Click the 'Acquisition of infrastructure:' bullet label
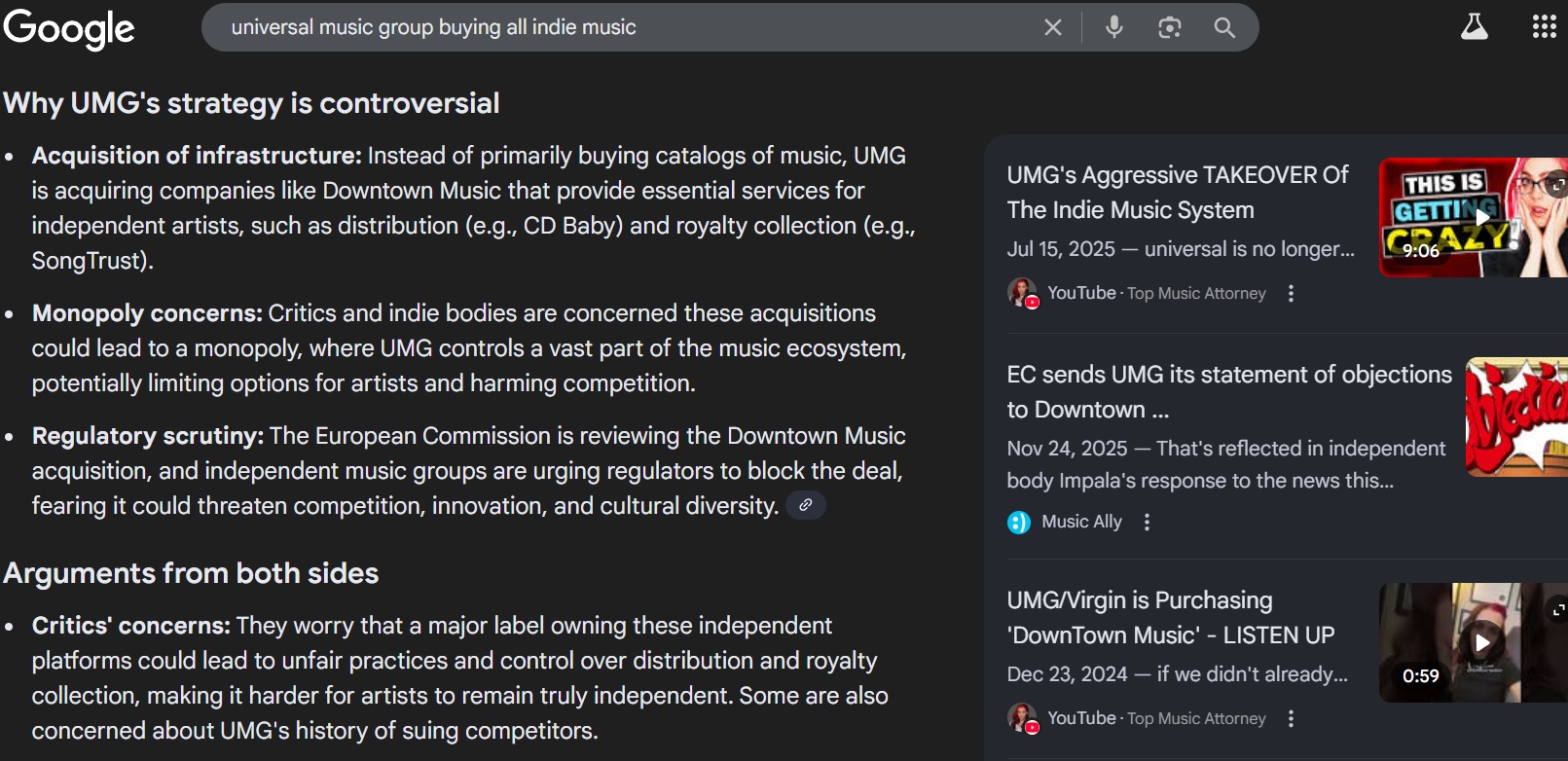 [197, 156]
